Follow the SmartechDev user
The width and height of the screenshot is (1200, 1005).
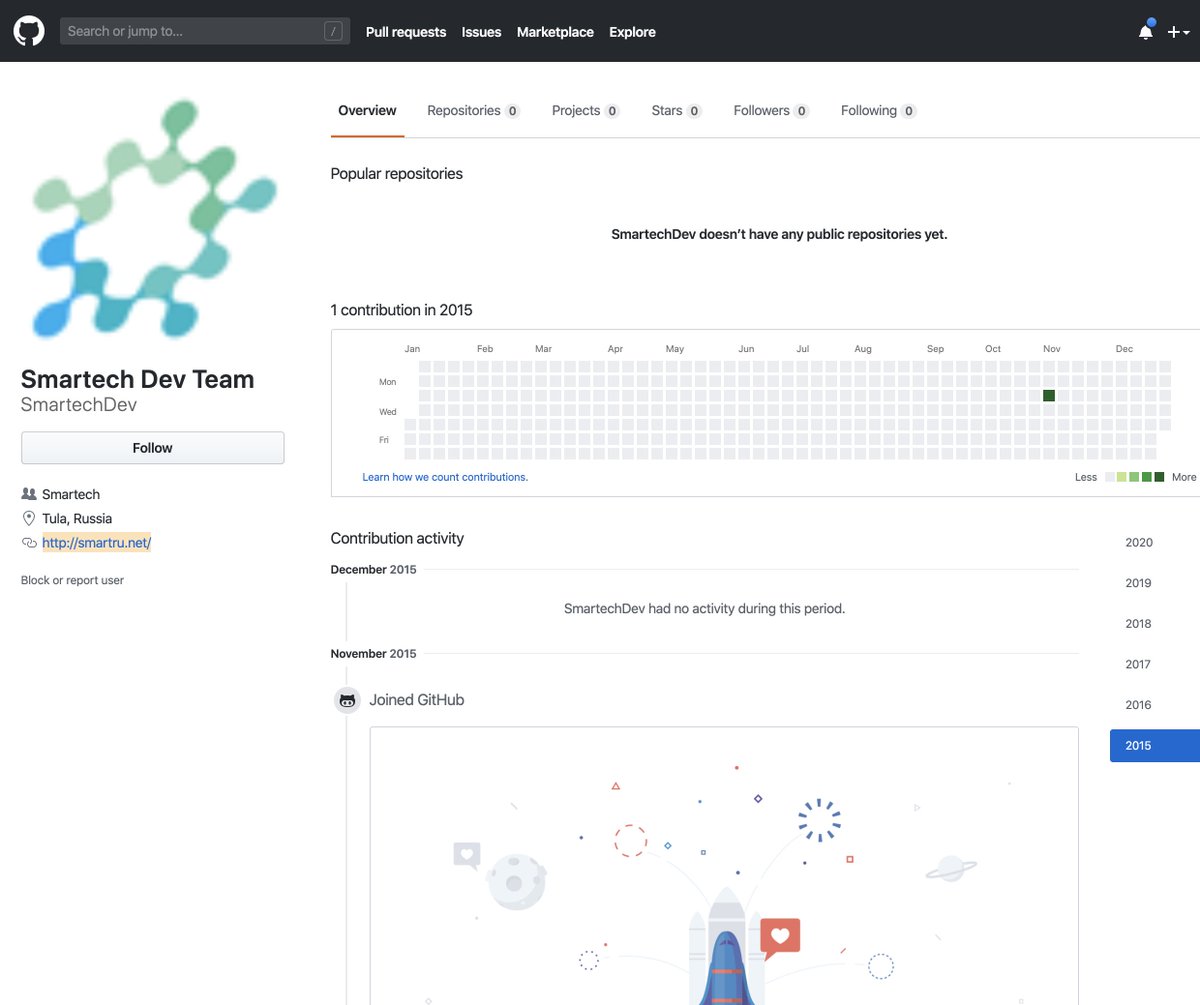[152, 448]
